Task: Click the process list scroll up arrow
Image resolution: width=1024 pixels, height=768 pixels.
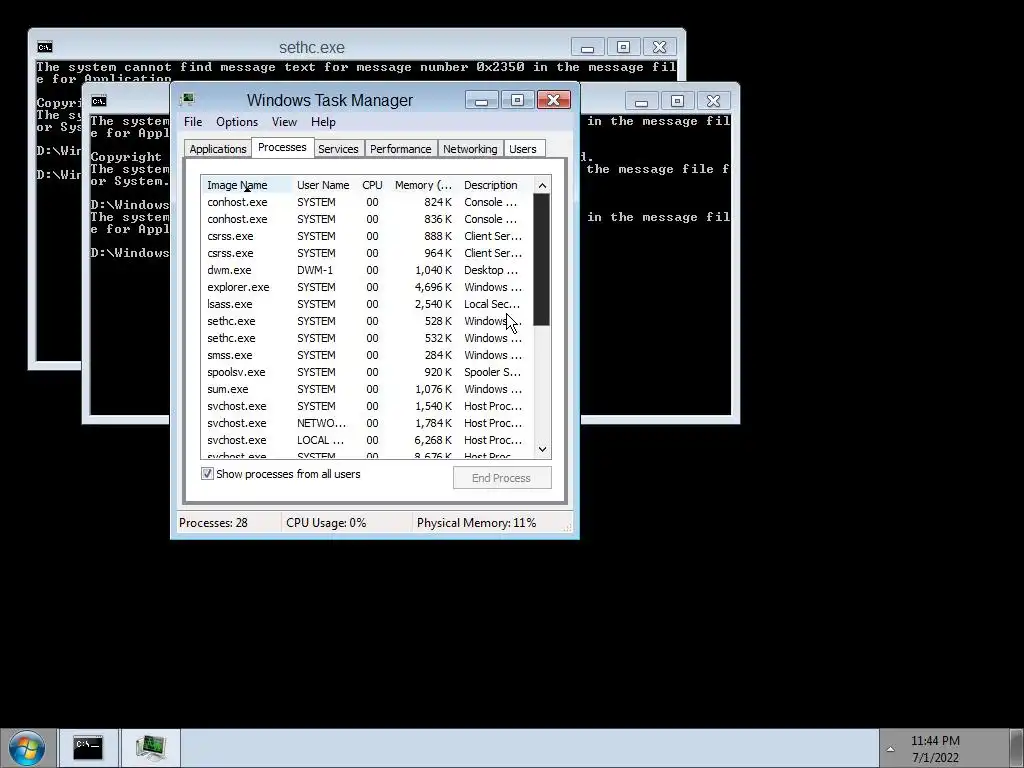Action: point(542,186)
